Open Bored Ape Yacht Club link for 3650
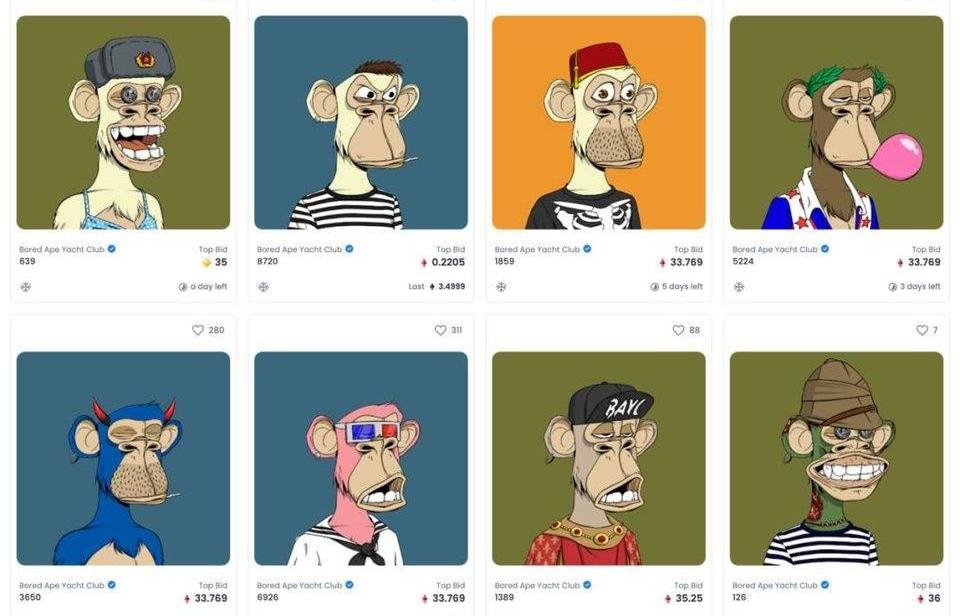The width and height of the screenshot is (960, 616). click(61, 585)
